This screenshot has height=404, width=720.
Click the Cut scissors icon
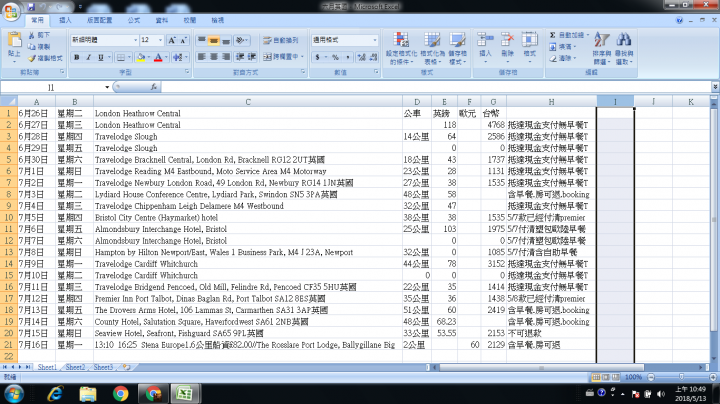point(32,35)
